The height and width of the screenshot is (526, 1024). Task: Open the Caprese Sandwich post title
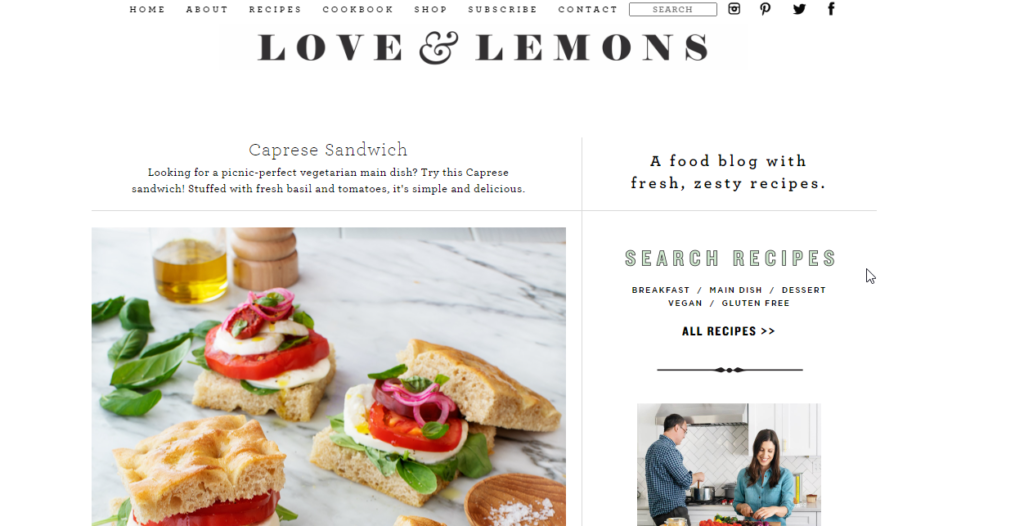328,150
